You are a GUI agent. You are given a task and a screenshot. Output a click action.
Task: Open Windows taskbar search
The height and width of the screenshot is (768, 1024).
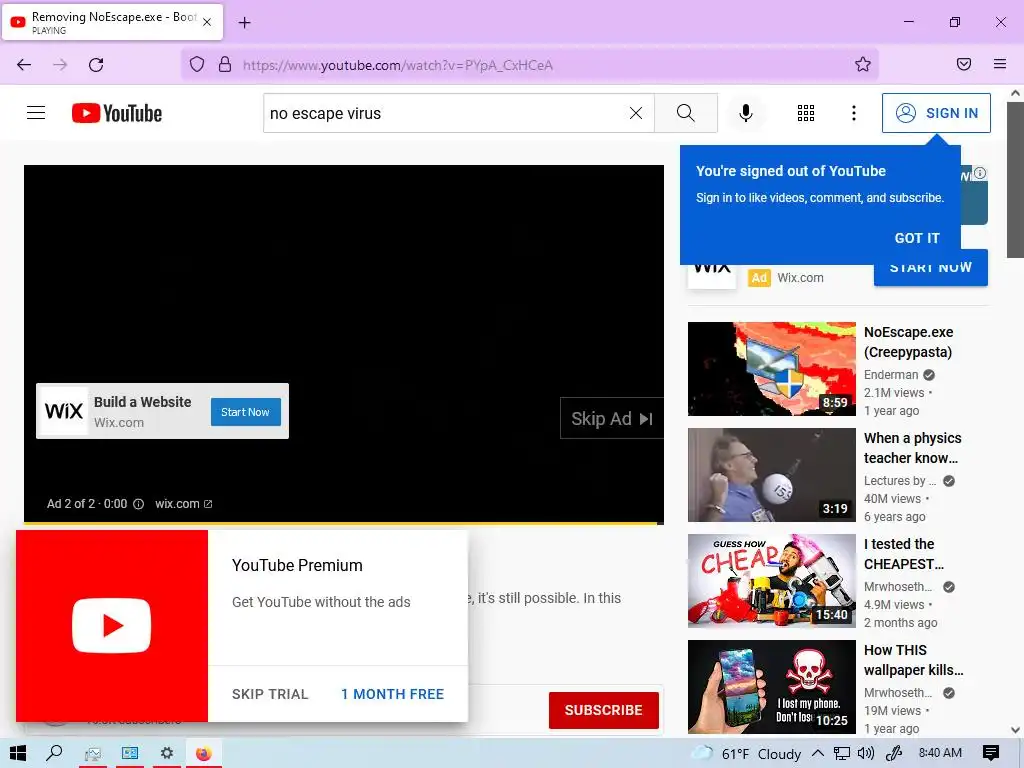tap(54, 754)
